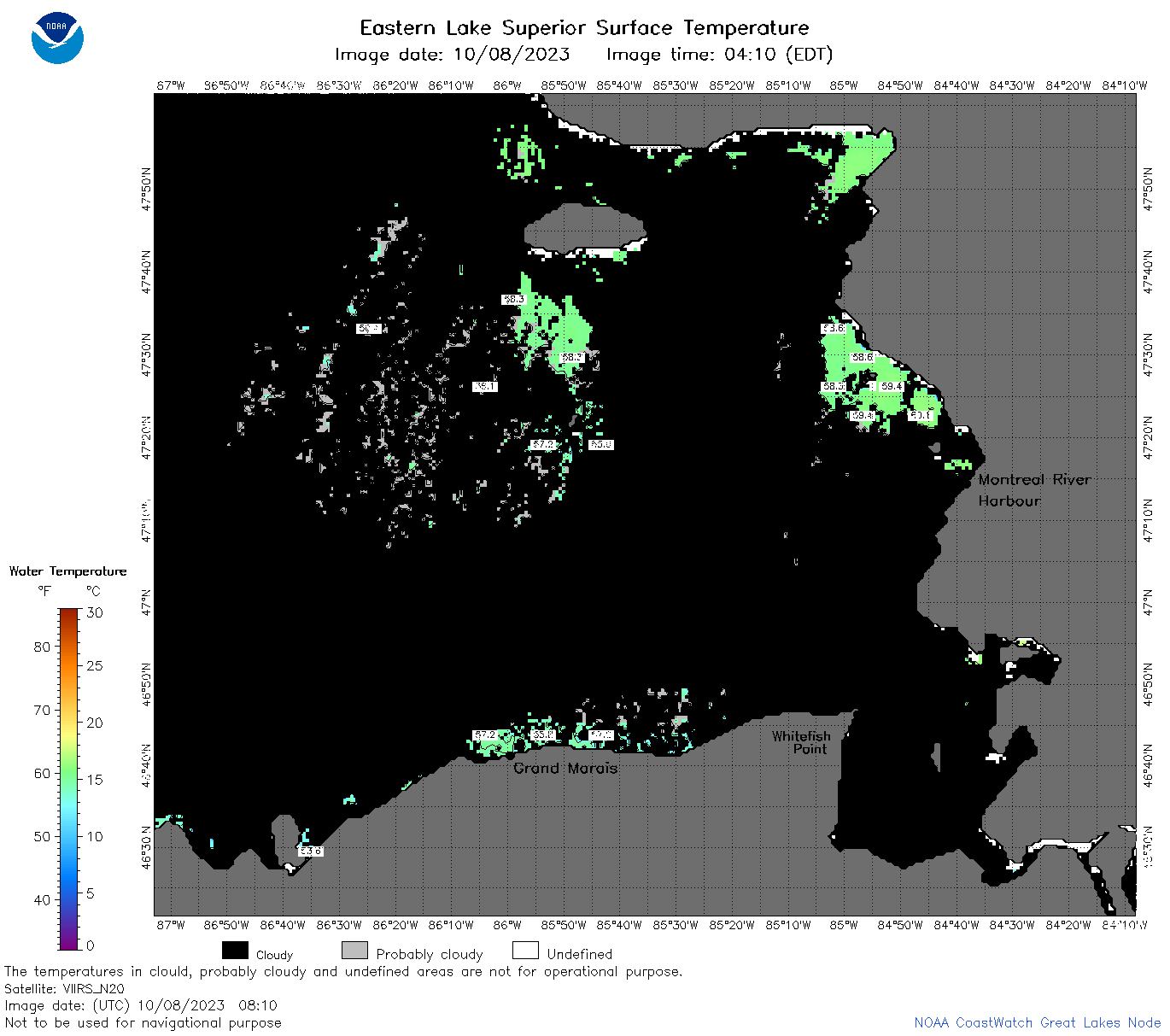
Task: Click the 47°N label on the left axis
Action: 146,601
